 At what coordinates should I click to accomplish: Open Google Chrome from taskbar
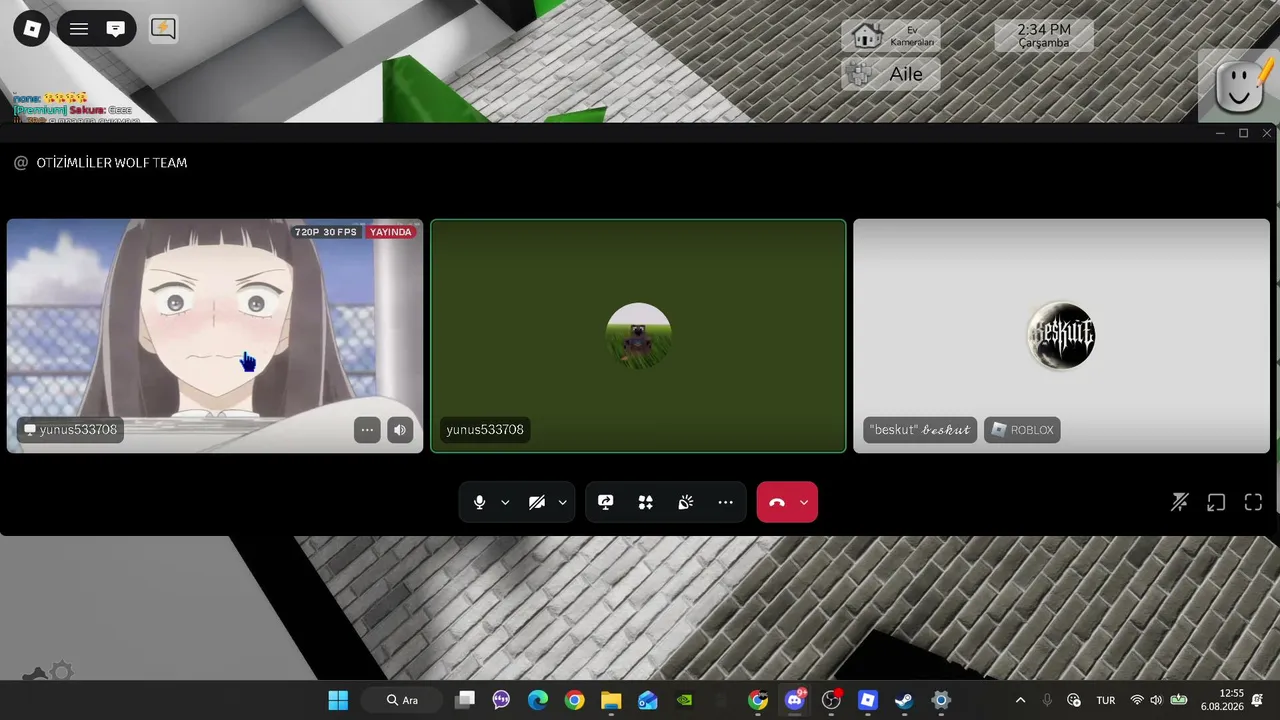click(574, 700)
